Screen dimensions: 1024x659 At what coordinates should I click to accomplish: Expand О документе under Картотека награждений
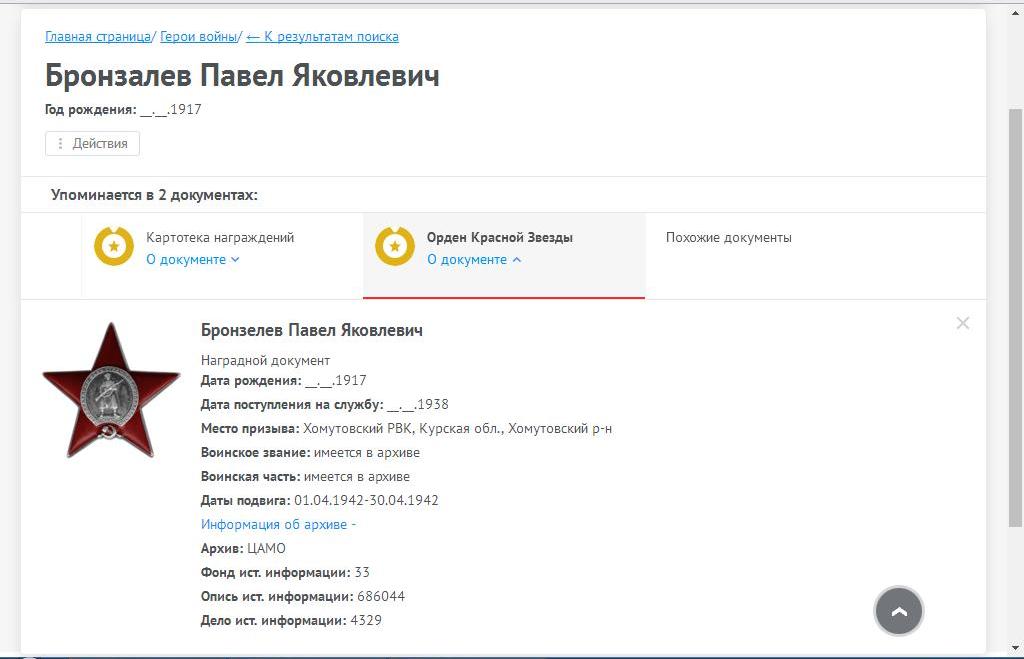(193, 260)
